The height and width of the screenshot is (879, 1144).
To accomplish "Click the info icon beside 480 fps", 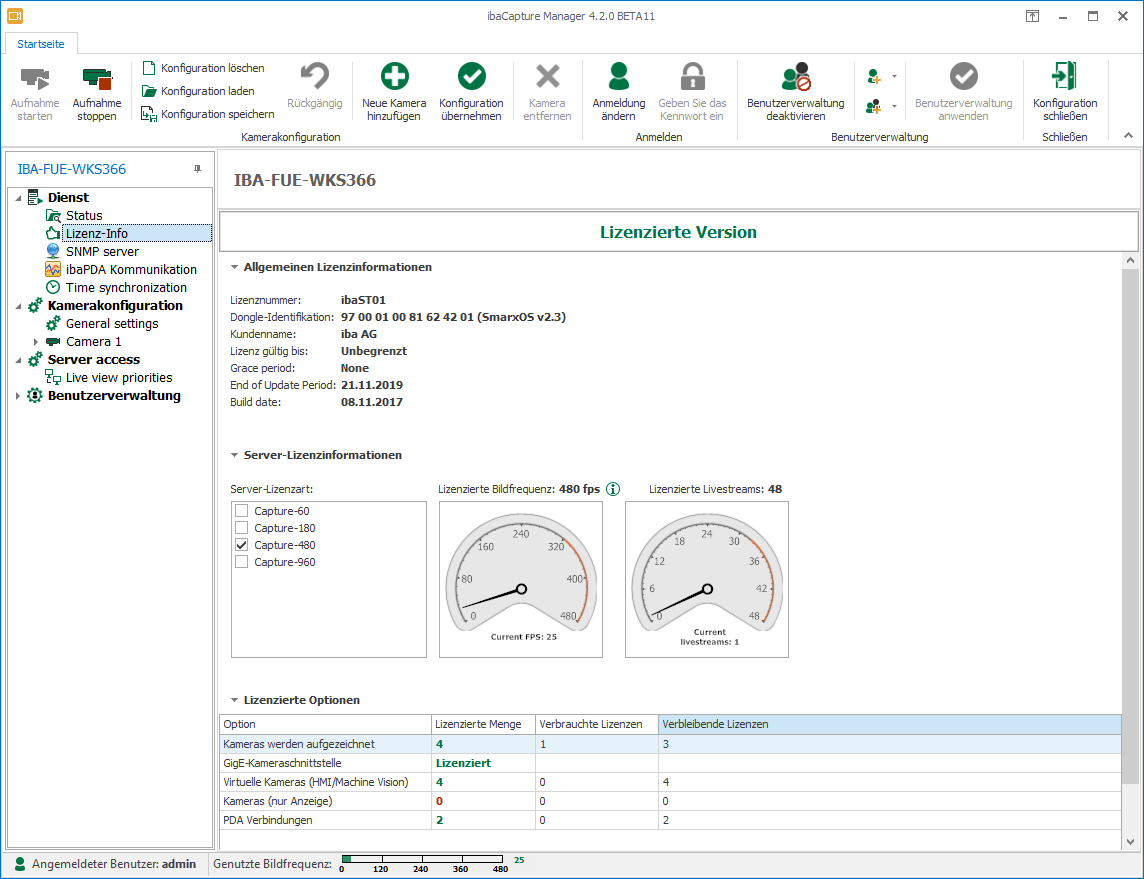I will [x=613, y=489].
